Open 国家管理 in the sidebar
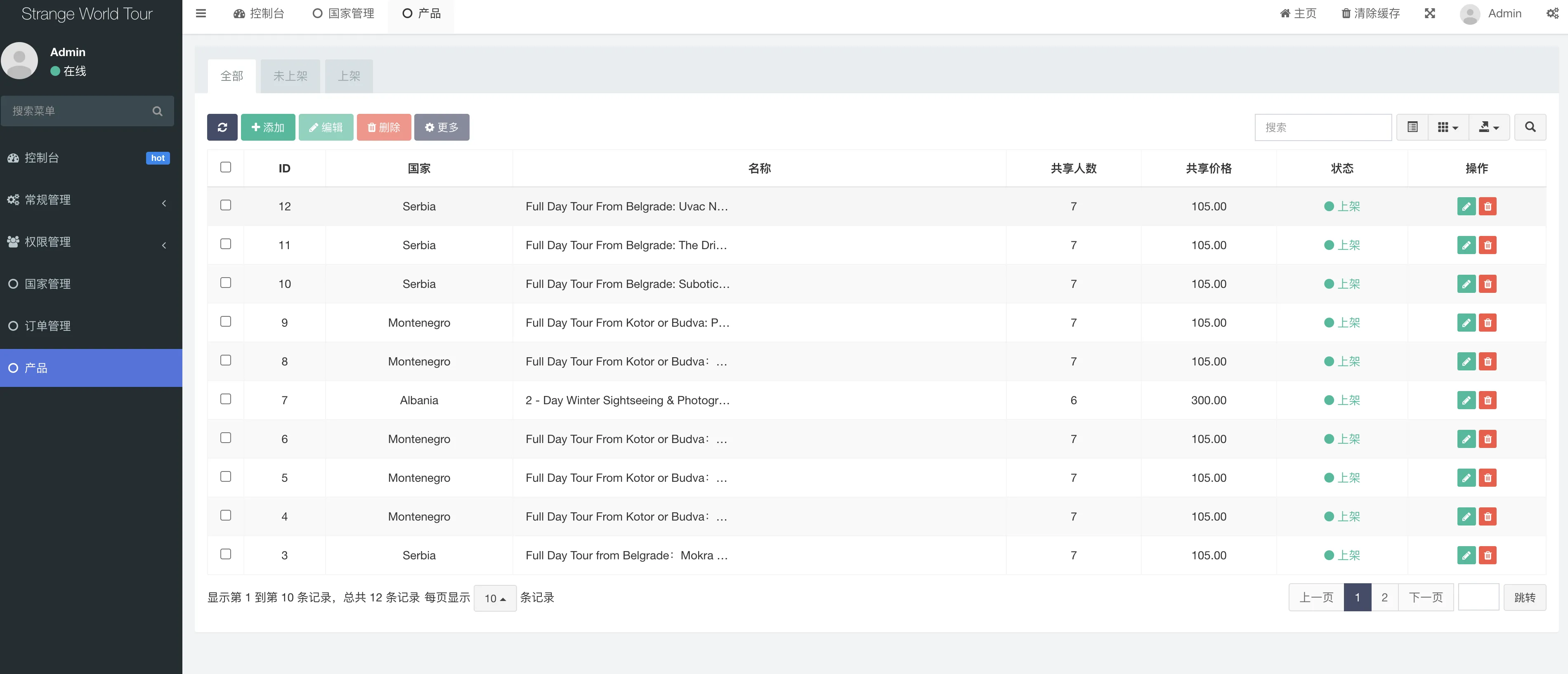Viewport: 1568px width, 674px height. tap(91, 284)
